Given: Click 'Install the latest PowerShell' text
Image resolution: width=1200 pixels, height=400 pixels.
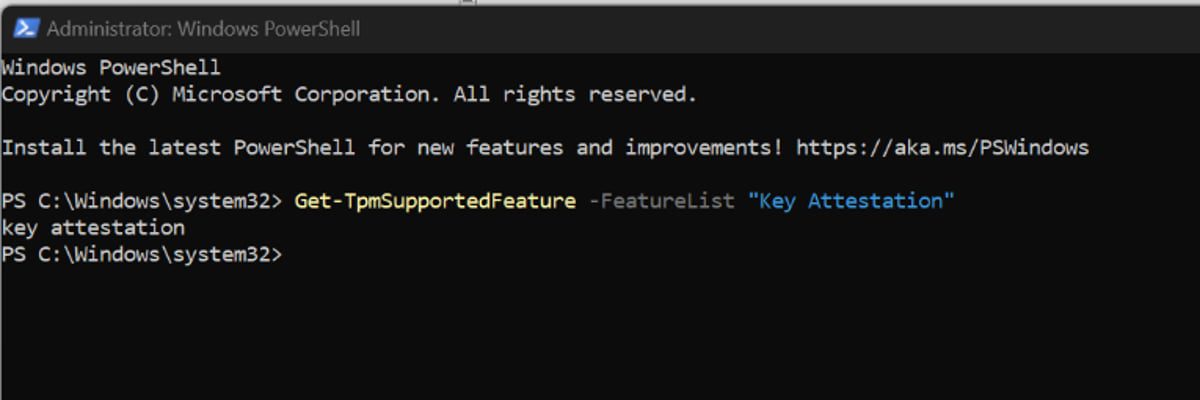Looking at the screenshot, I should pos(178,148).
